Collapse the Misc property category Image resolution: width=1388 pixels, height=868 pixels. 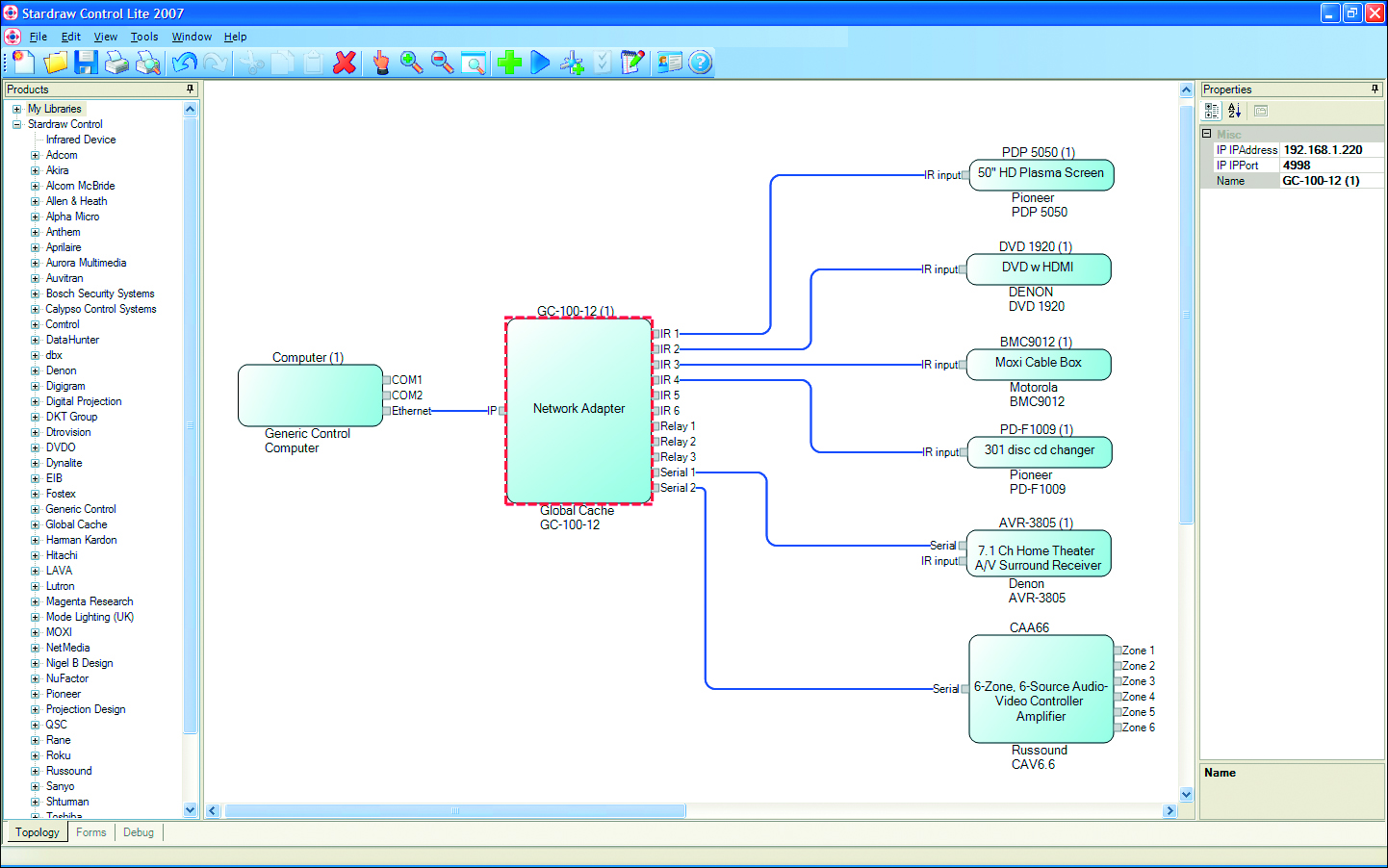(x=1207, y=134)
